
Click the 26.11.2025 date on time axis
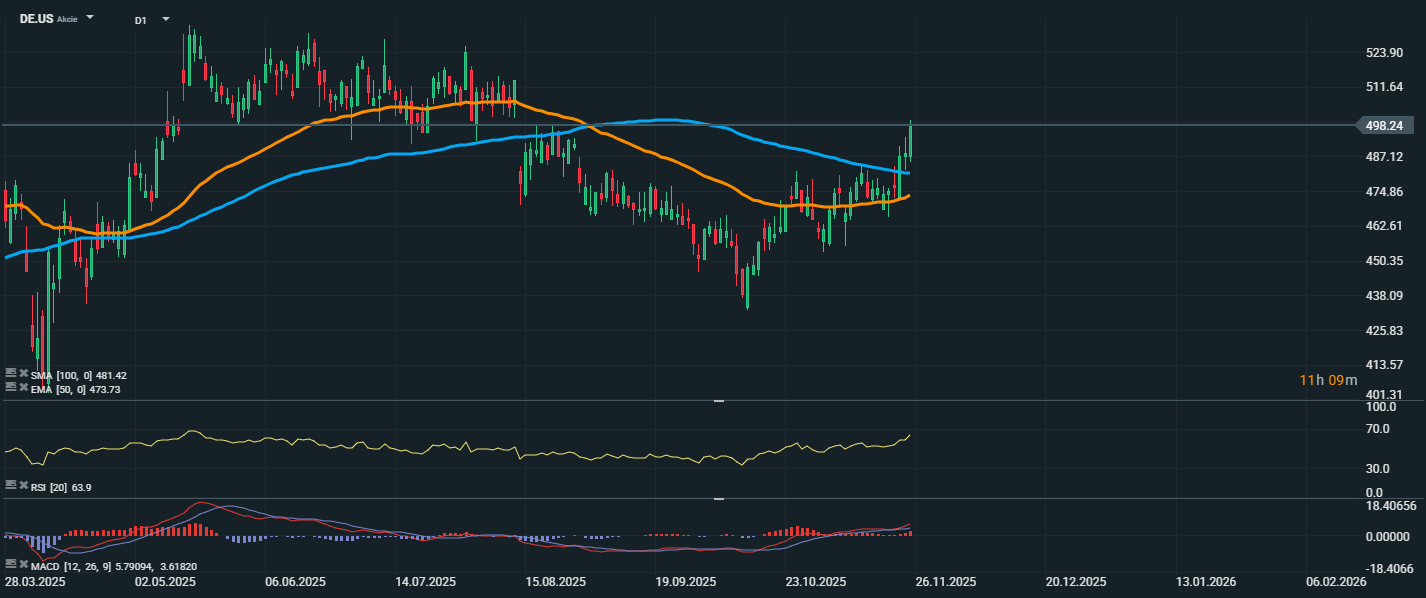[946, 581]
